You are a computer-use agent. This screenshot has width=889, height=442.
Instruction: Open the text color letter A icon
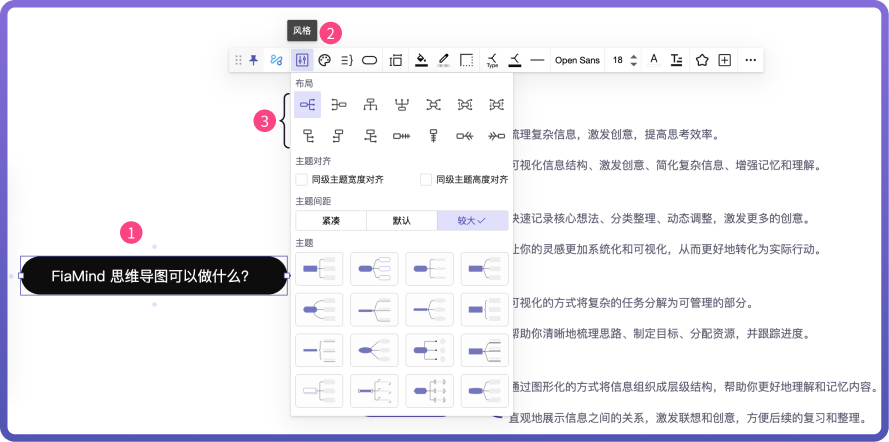[x=654, y=60]
